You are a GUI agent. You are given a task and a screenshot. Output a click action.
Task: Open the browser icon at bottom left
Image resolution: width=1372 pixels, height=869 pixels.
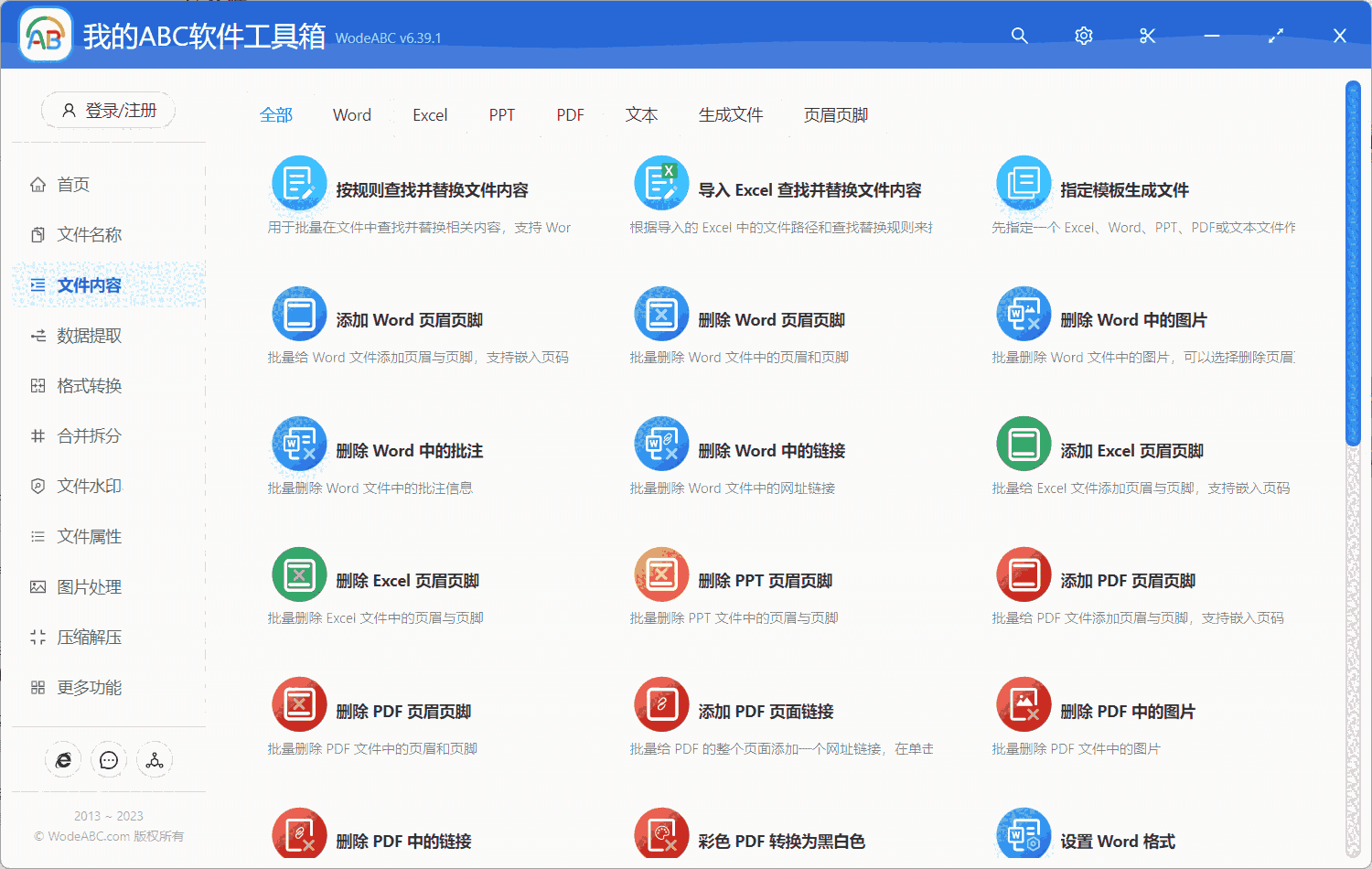tap(63, 759)
